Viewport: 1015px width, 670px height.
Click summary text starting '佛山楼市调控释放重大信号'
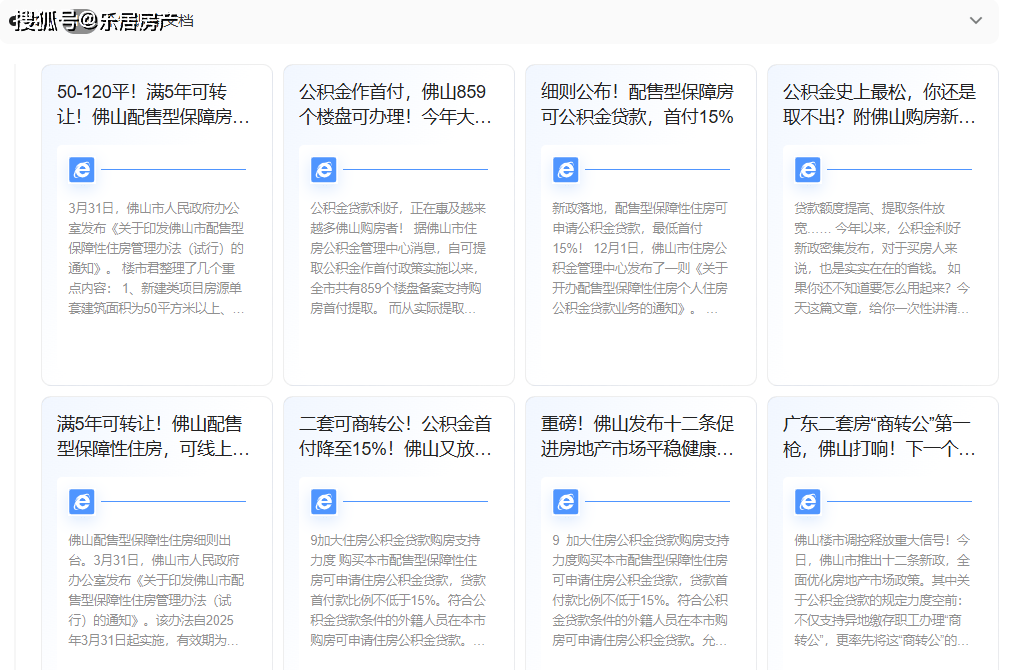pos(882,590)
